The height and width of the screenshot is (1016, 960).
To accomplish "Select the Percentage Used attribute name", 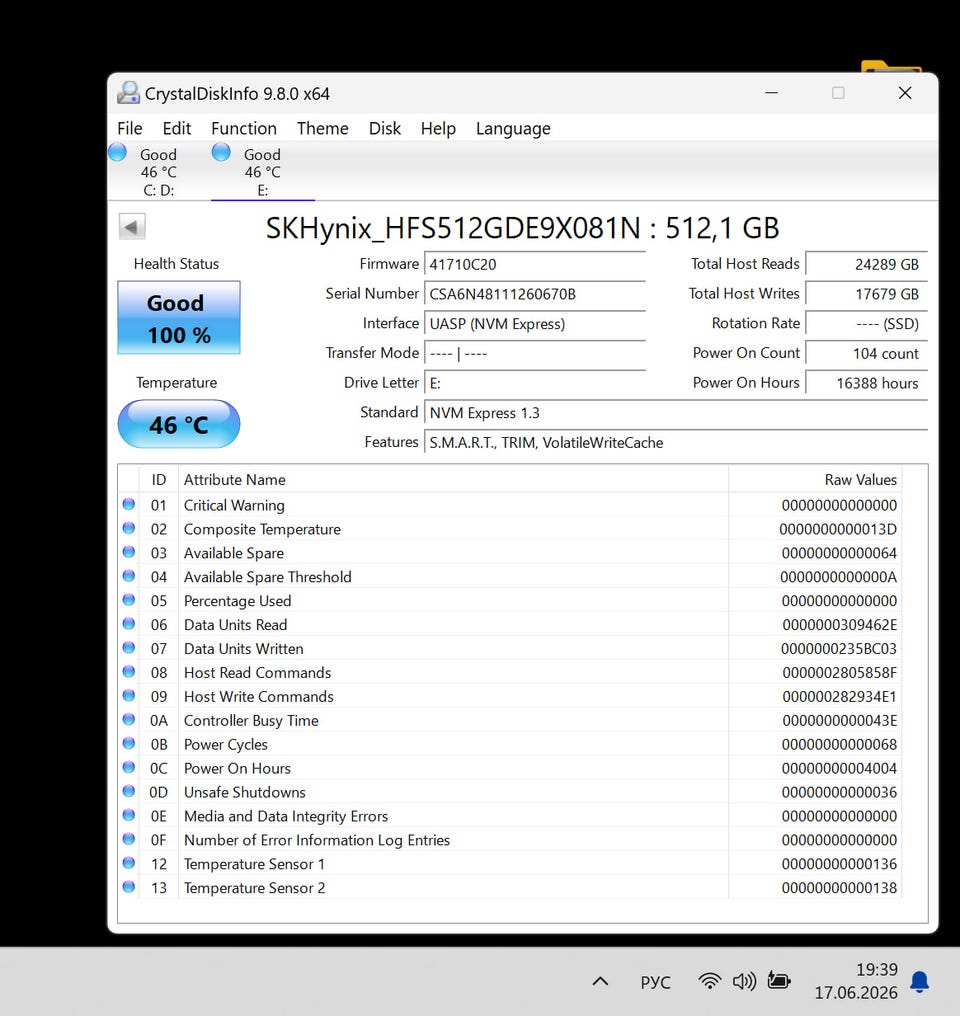I will click(237, 601).
